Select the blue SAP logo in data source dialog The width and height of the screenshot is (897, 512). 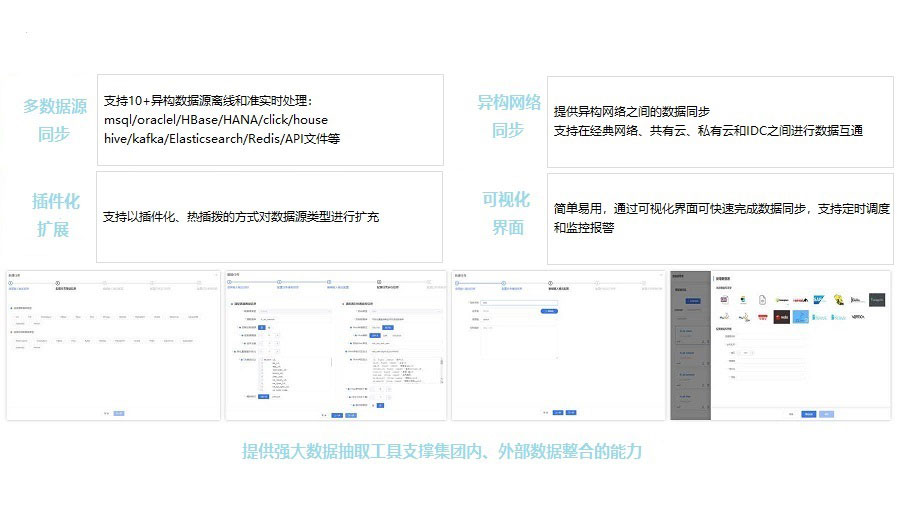click(819, 300)
